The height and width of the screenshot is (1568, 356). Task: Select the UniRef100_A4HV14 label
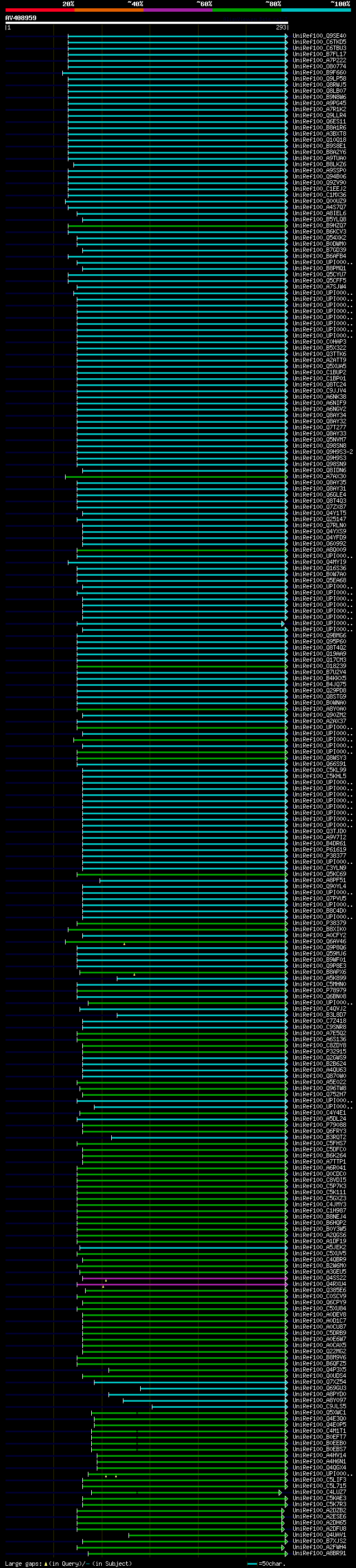coord(319,1456)
